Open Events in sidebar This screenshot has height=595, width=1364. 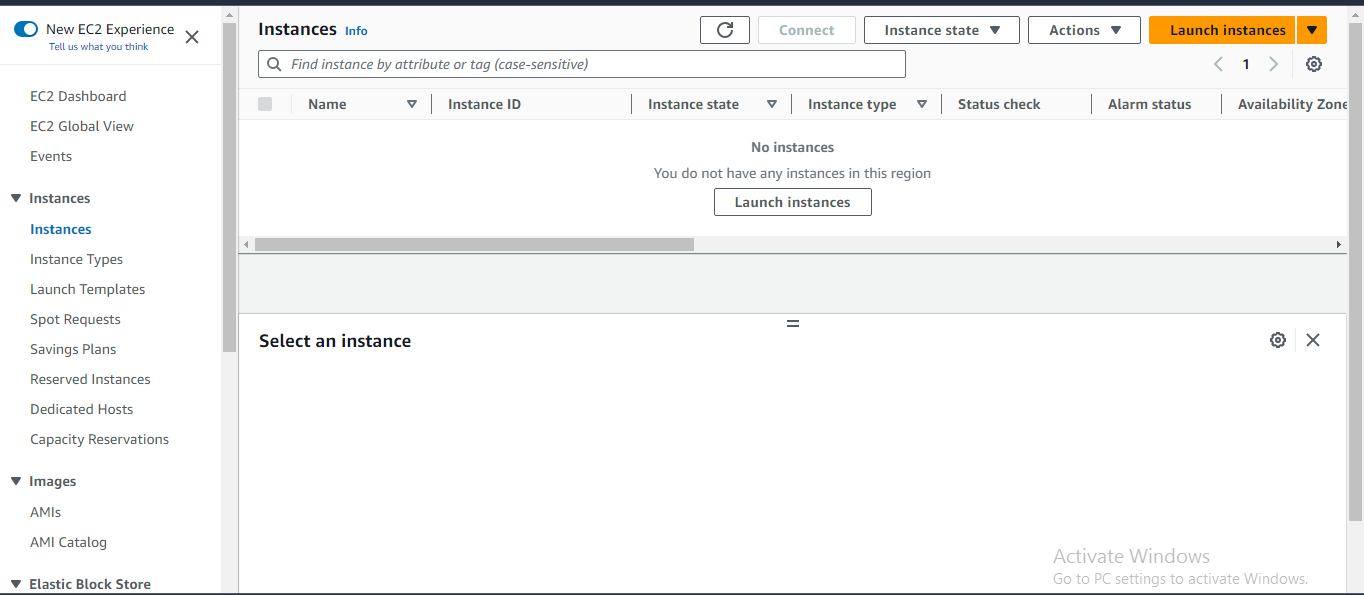(x=51, y=156)
